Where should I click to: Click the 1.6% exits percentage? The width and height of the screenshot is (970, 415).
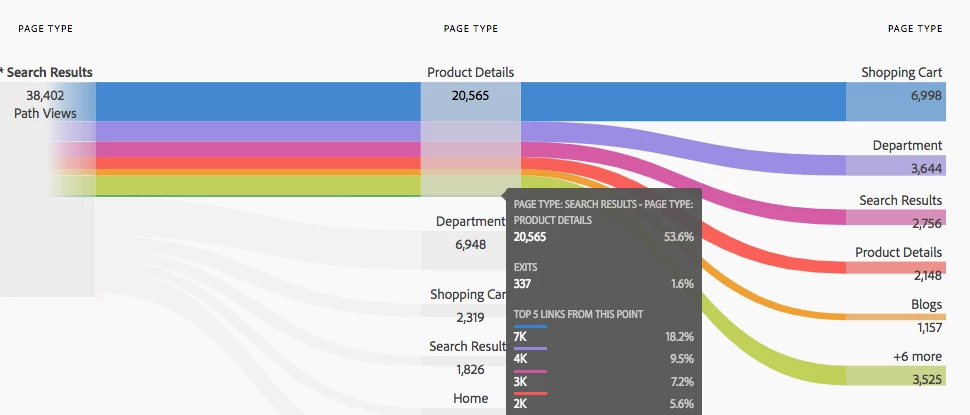point(682,284)
